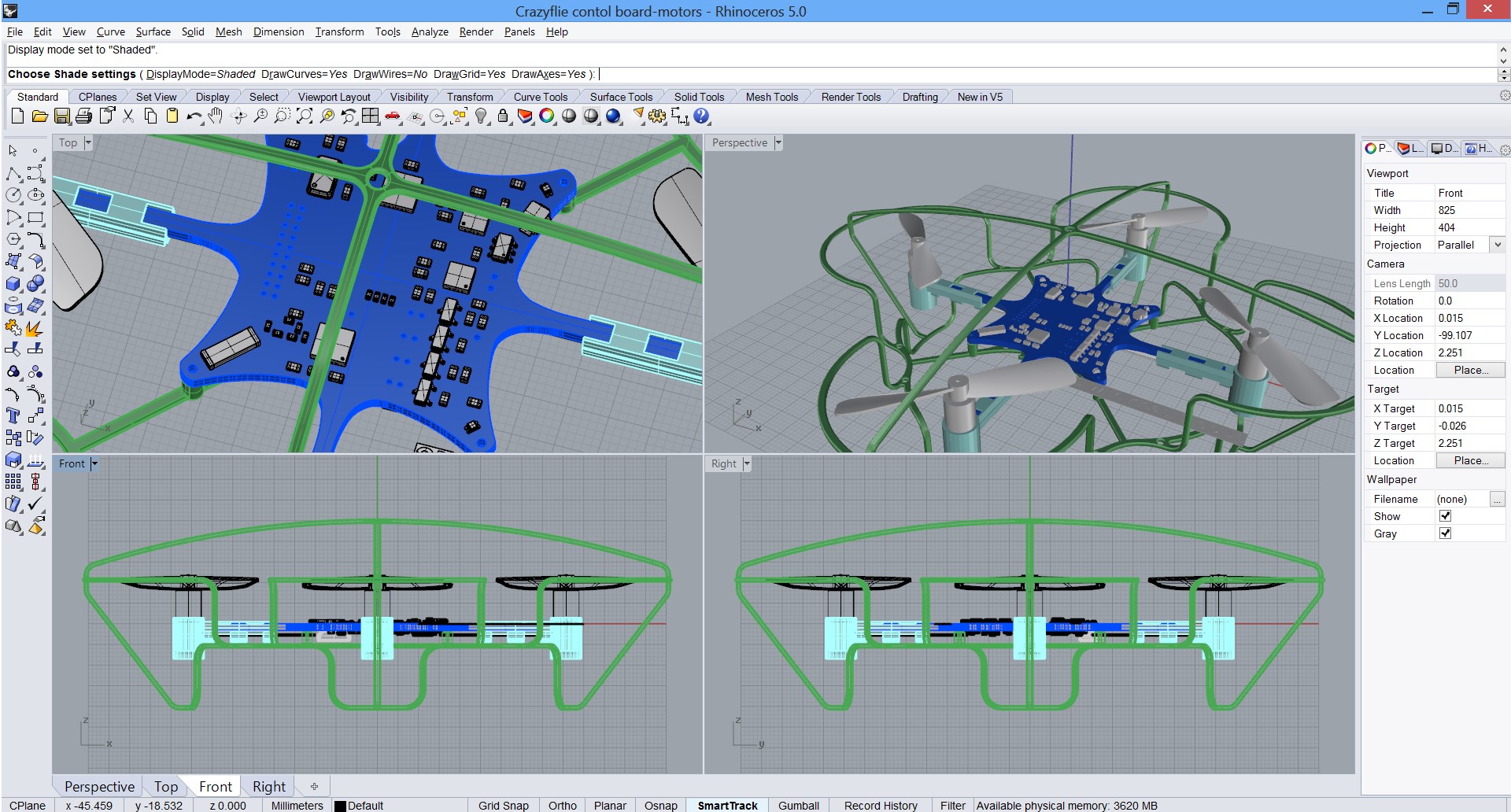The height and width of the screenshot is (812, 1511).
Task: Select the Text object tool
Action: point(13,415)
